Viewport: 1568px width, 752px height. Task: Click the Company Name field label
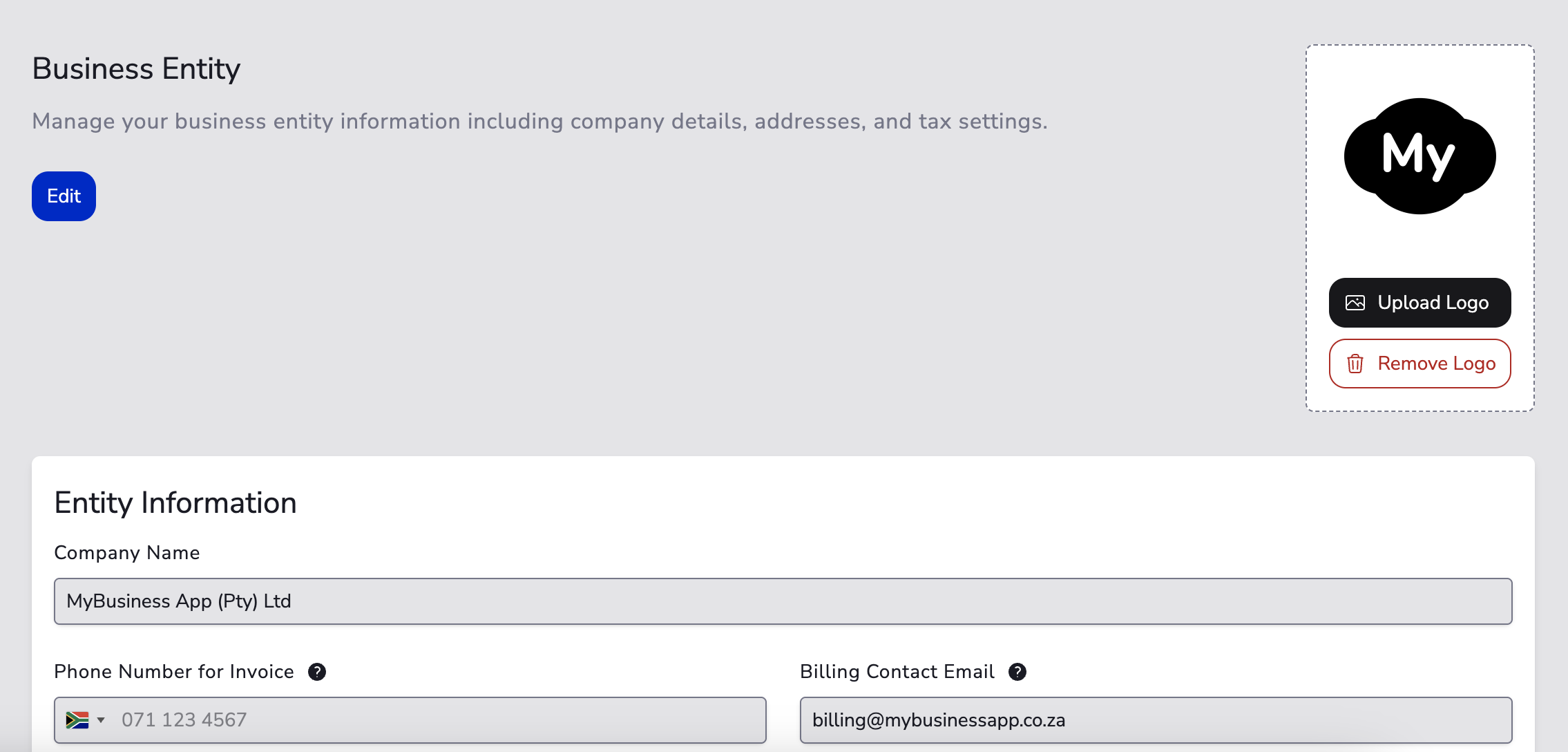[x=127, y=553]
